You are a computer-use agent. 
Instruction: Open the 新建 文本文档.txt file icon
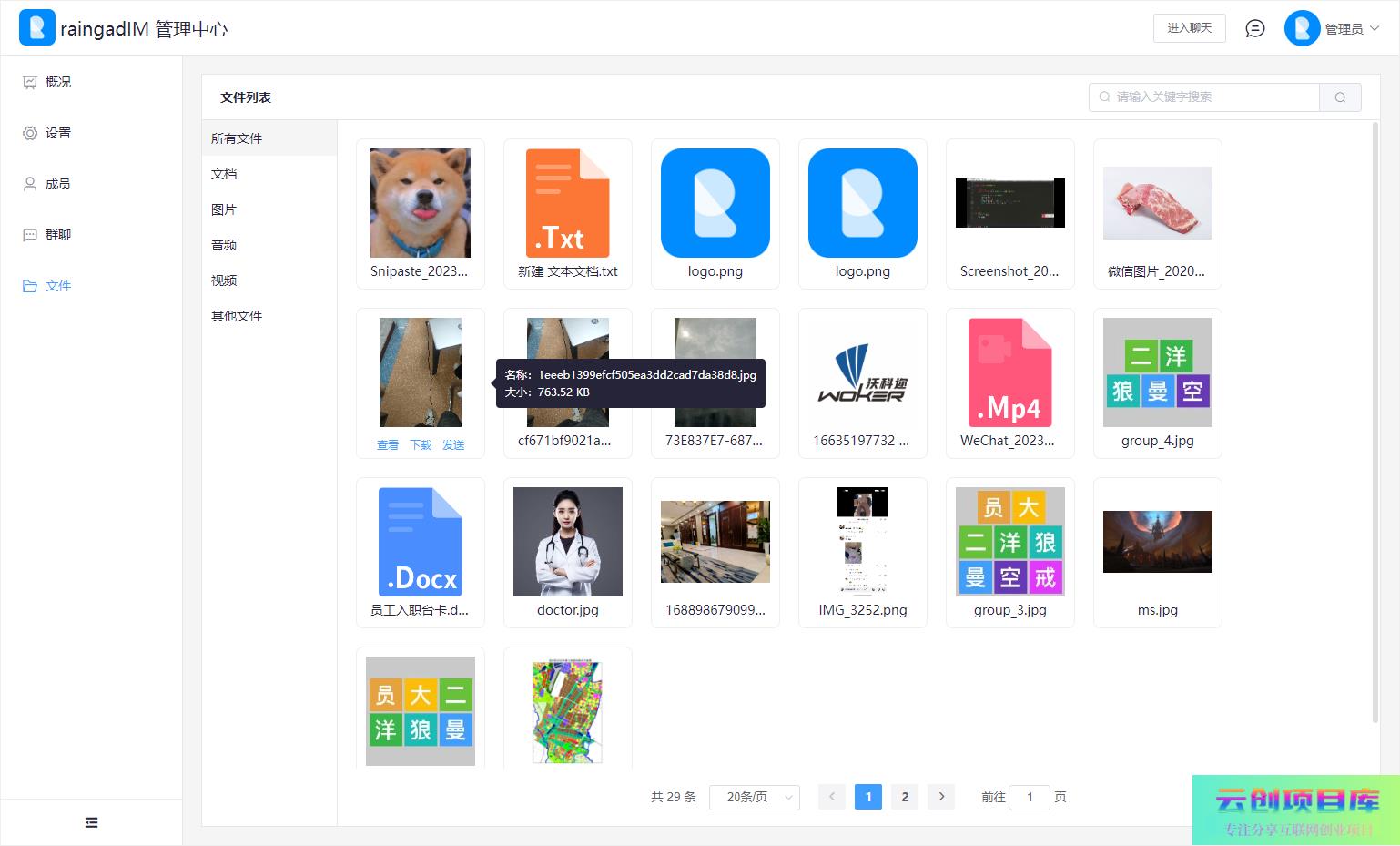coord(567,204)
